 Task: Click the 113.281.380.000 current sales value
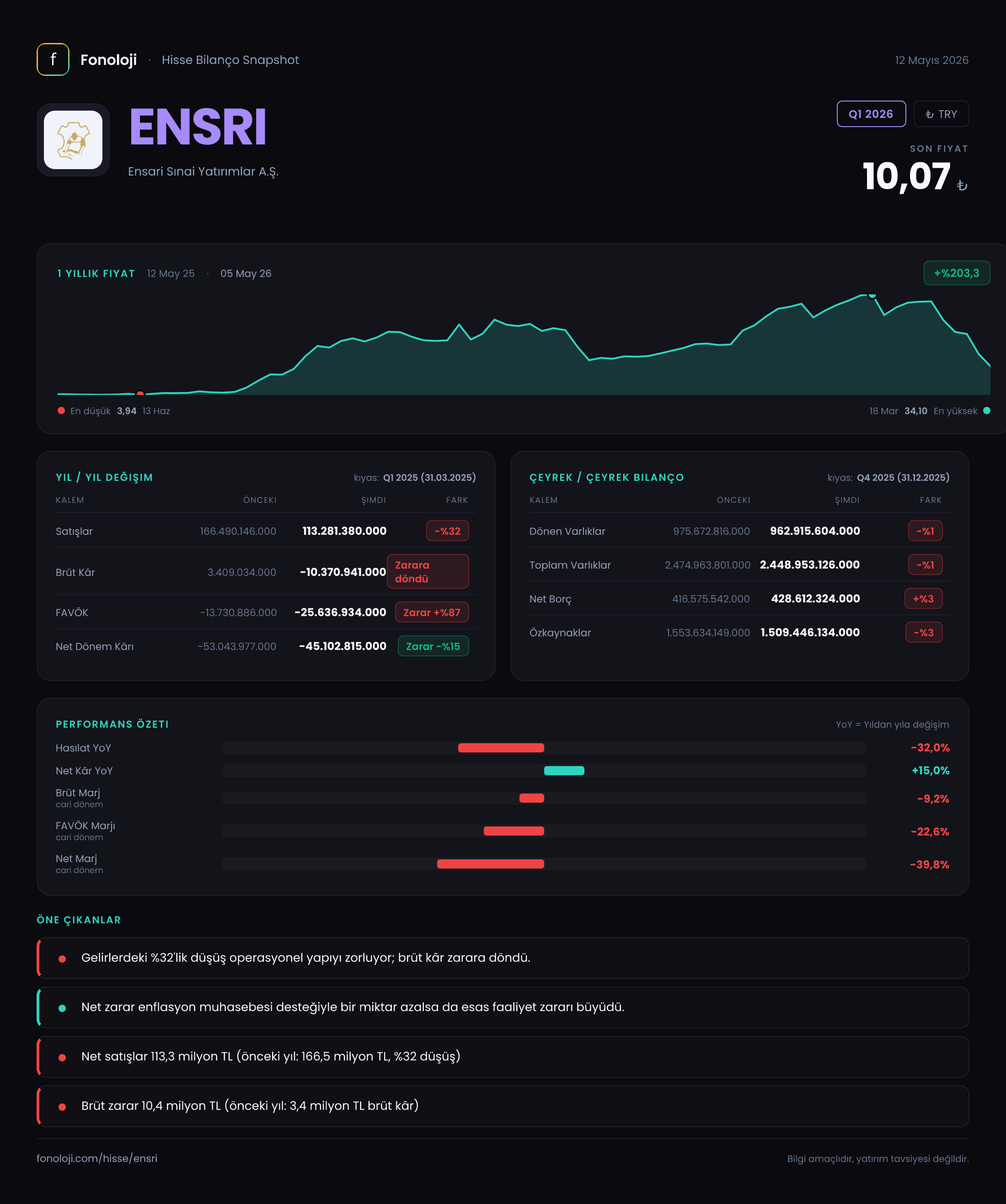pyautogui.click(x=344, y=531)
